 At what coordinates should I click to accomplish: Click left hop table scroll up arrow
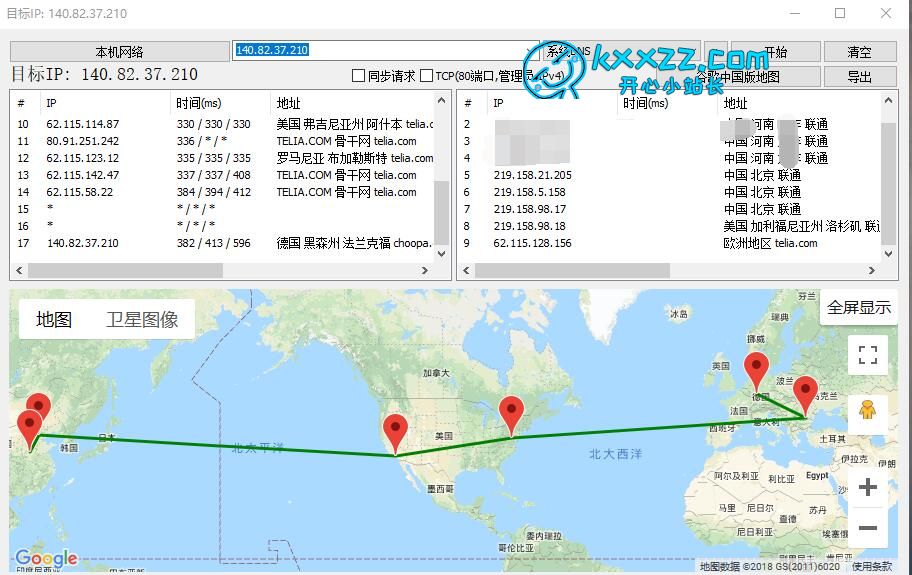[441, 101]
